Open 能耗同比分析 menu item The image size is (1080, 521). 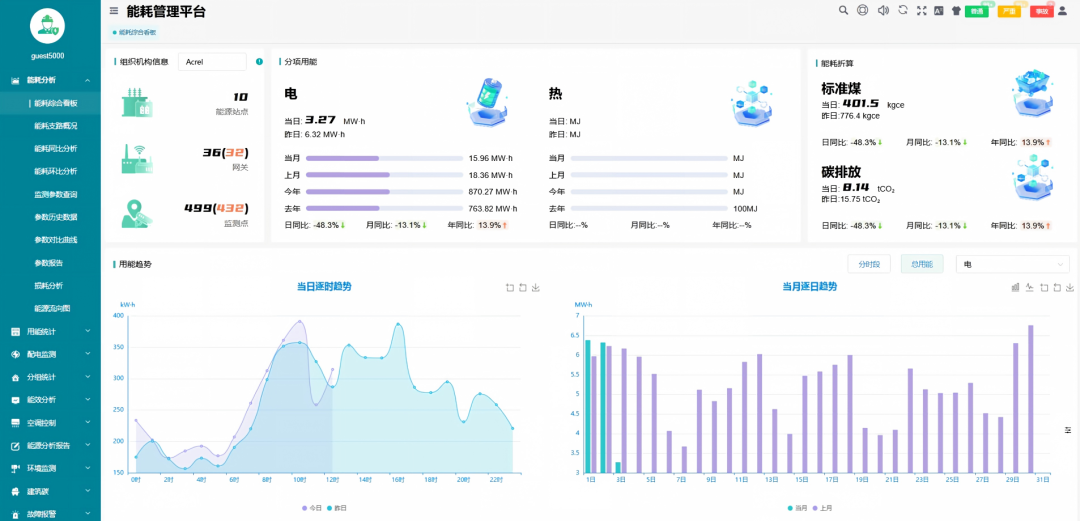(x=55, y=149)
